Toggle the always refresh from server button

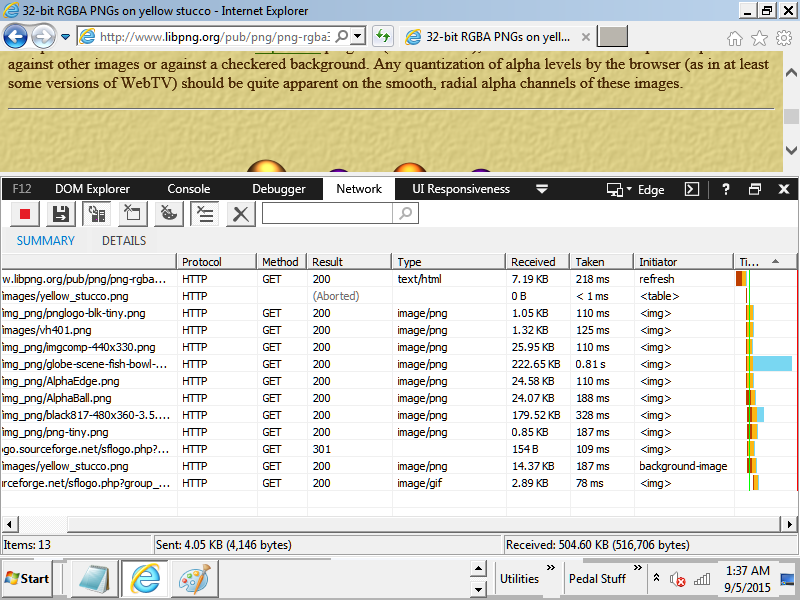tap(96, 214)
